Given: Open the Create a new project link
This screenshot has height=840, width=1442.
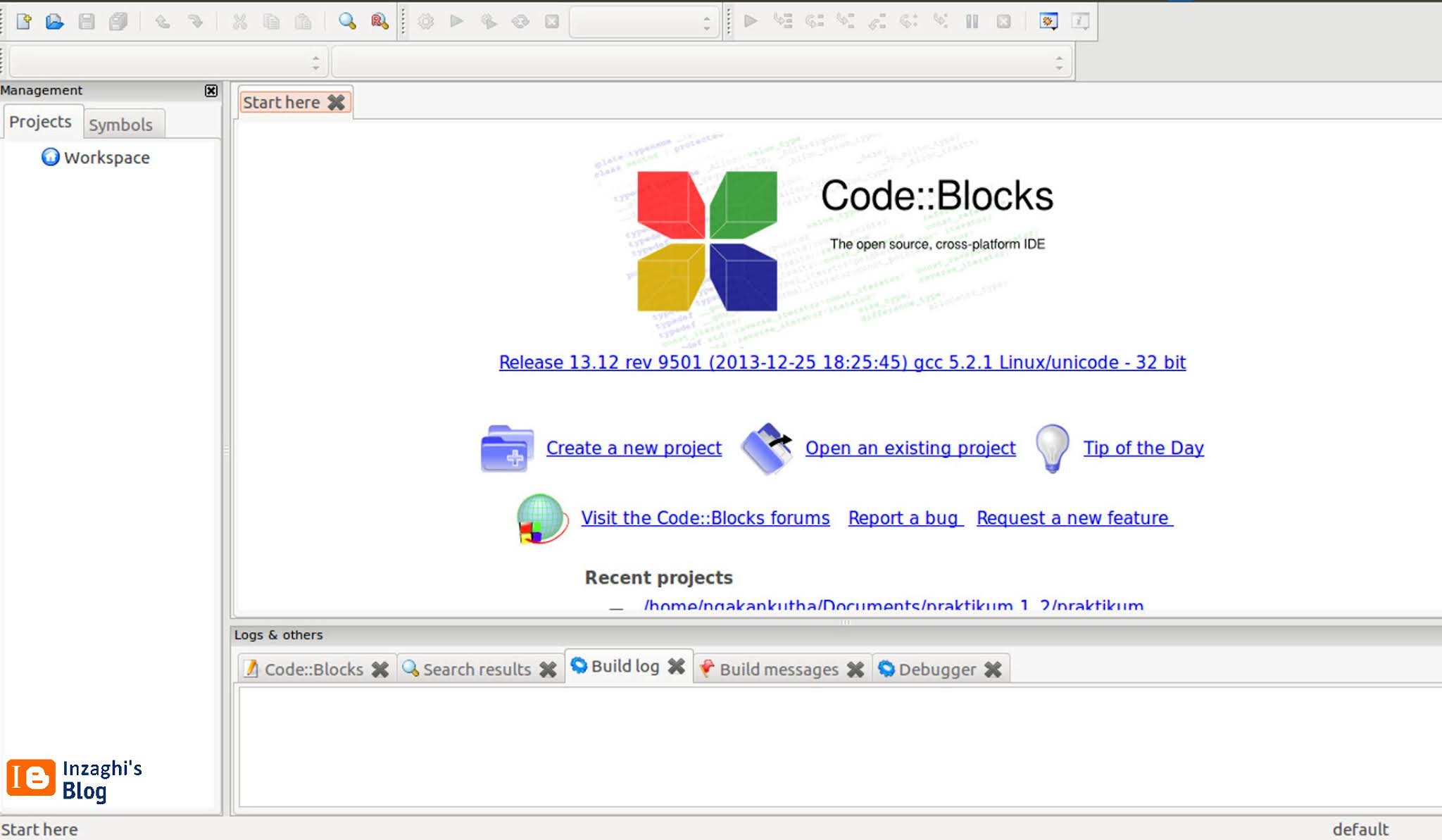Looking at the screenshot, I should 633,448.
